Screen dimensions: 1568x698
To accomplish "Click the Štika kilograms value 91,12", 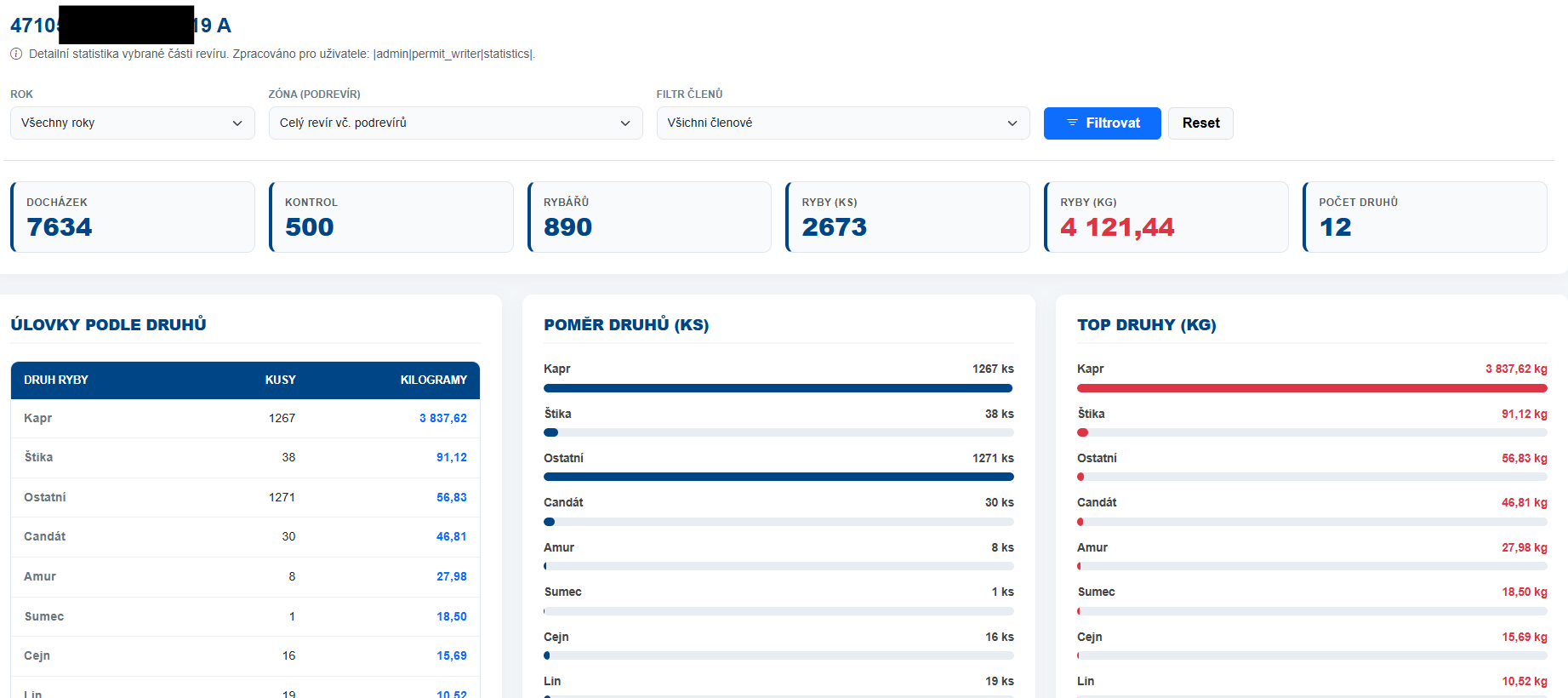I will [451, 458].
